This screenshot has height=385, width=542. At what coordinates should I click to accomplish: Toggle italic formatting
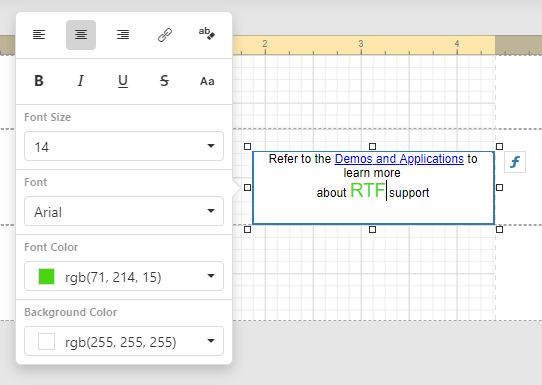point(81,81)
